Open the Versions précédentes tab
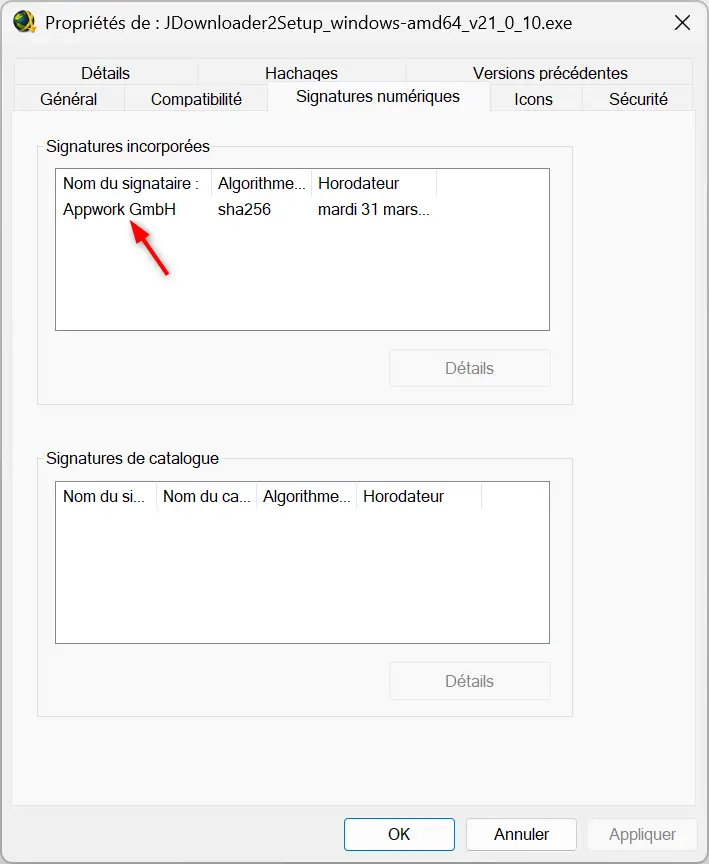 549,73
